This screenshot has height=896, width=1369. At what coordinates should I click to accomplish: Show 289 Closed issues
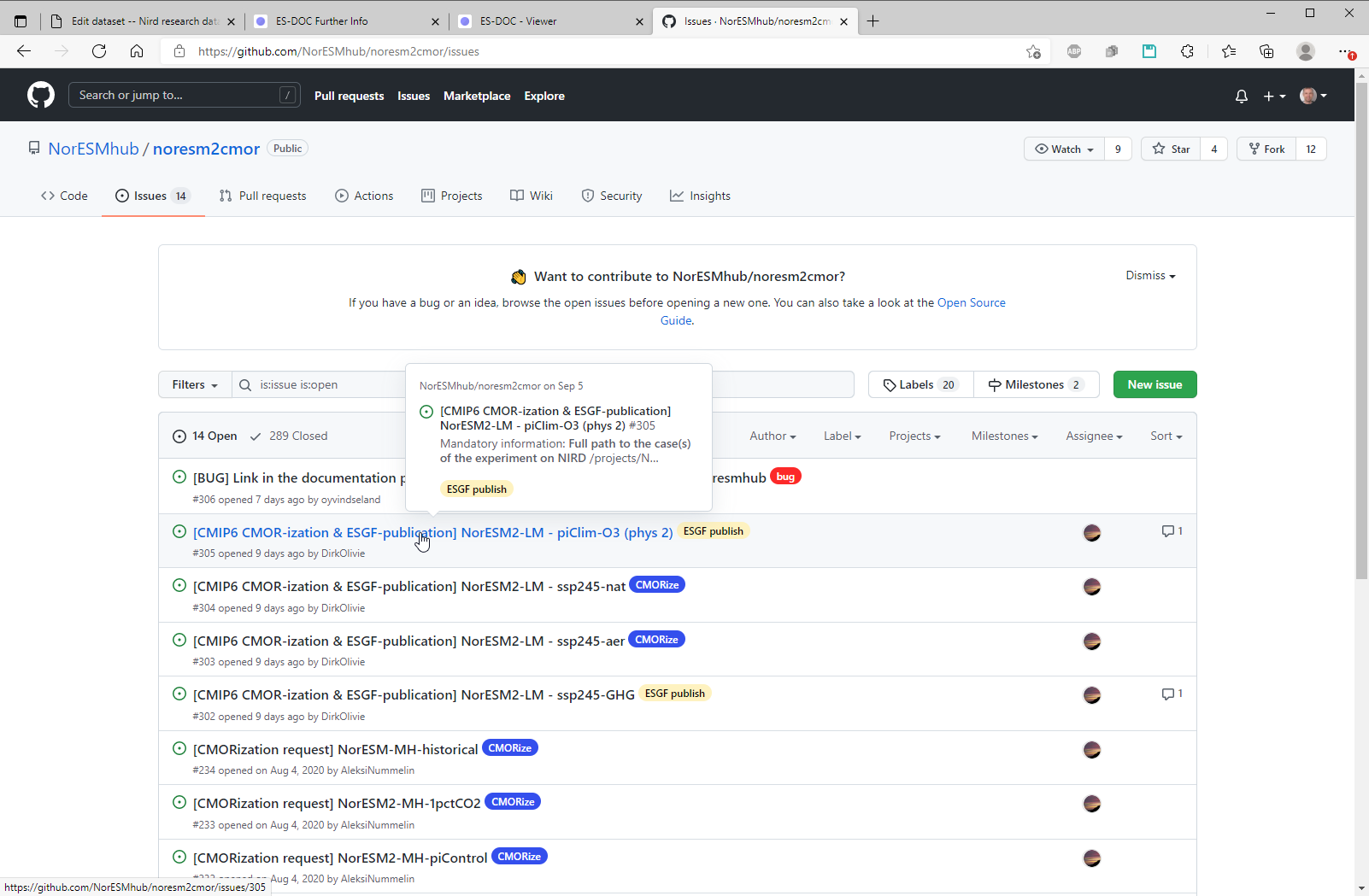(289, 436)
